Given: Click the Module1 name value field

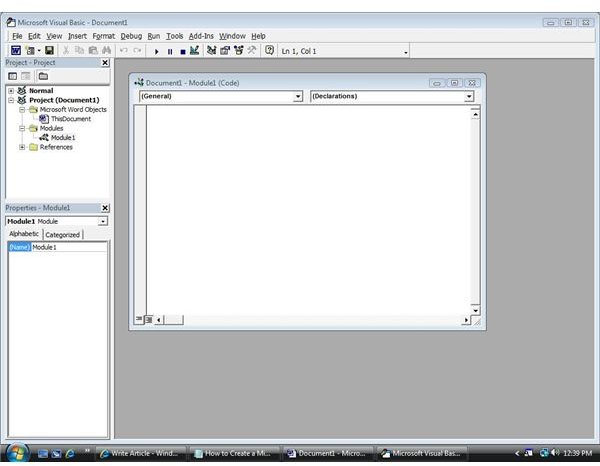Looking at the screenshot, I should [69, 247].
